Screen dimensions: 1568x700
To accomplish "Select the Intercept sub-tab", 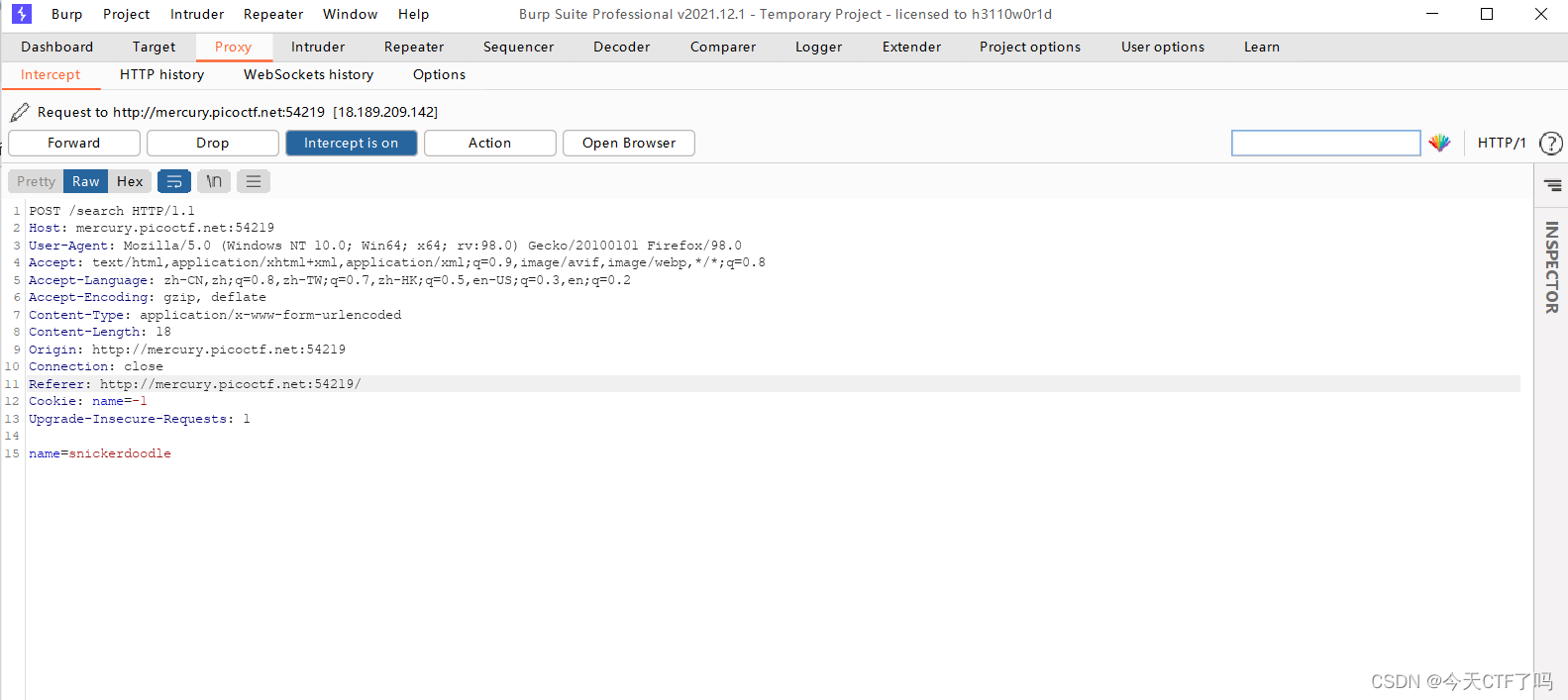I will [x=51, y=74].
